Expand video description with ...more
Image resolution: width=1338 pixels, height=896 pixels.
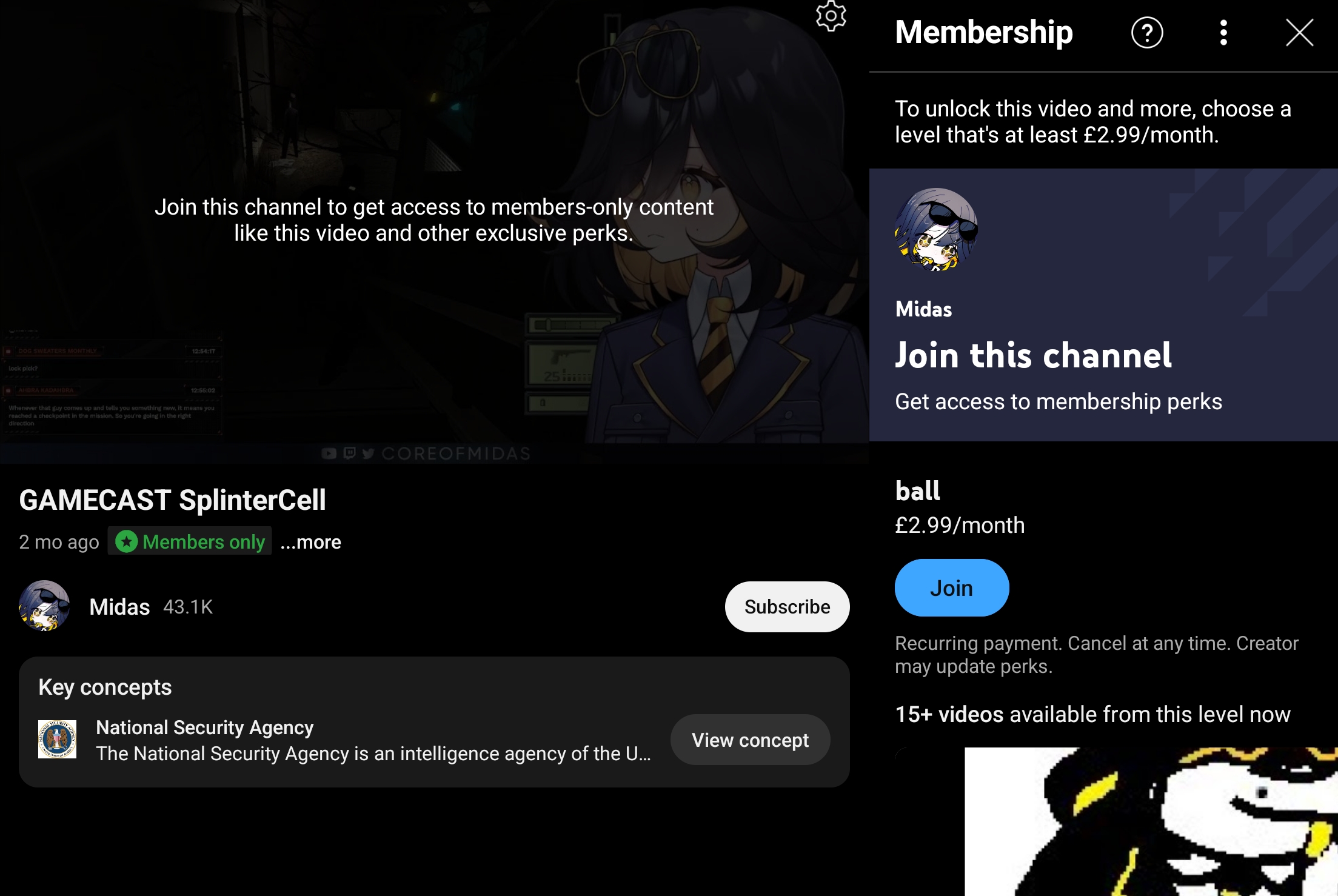click(311, 542)
